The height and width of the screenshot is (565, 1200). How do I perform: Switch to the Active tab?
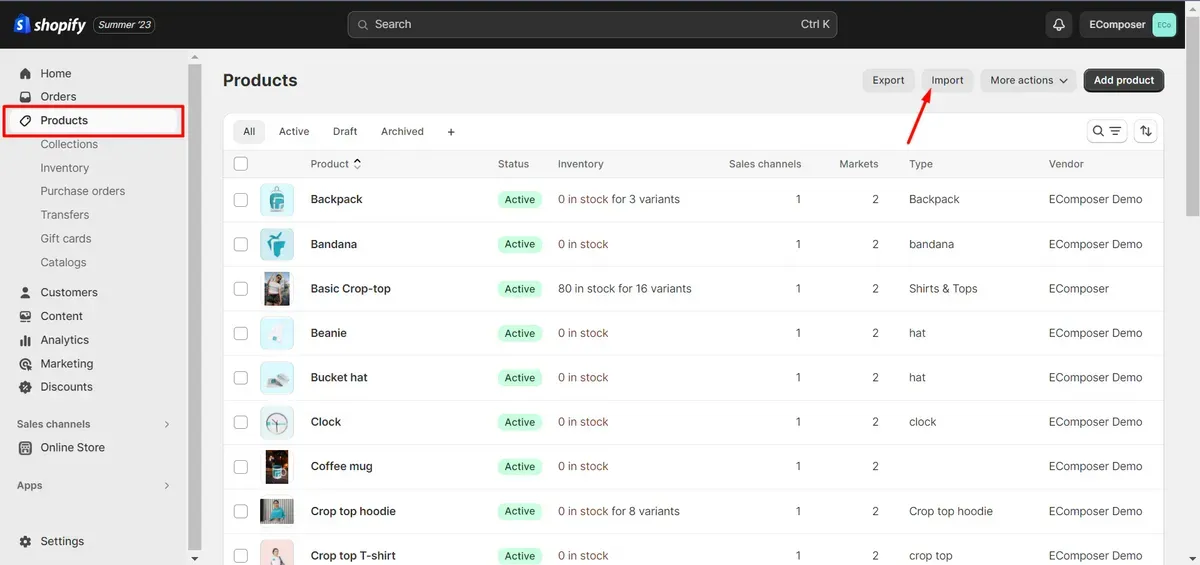coord(294,132)
